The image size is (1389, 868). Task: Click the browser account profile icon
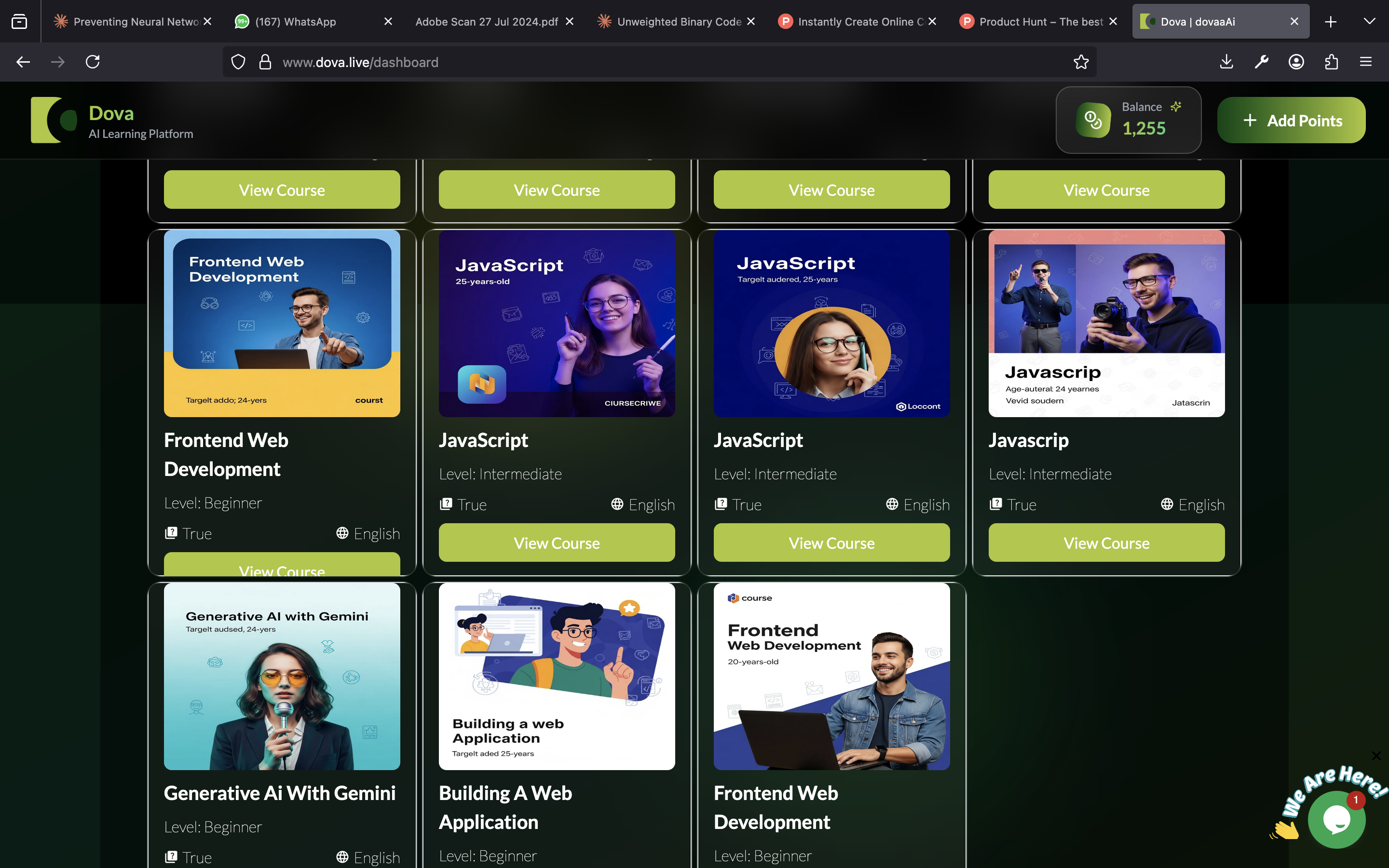[x=1296, y=62]
